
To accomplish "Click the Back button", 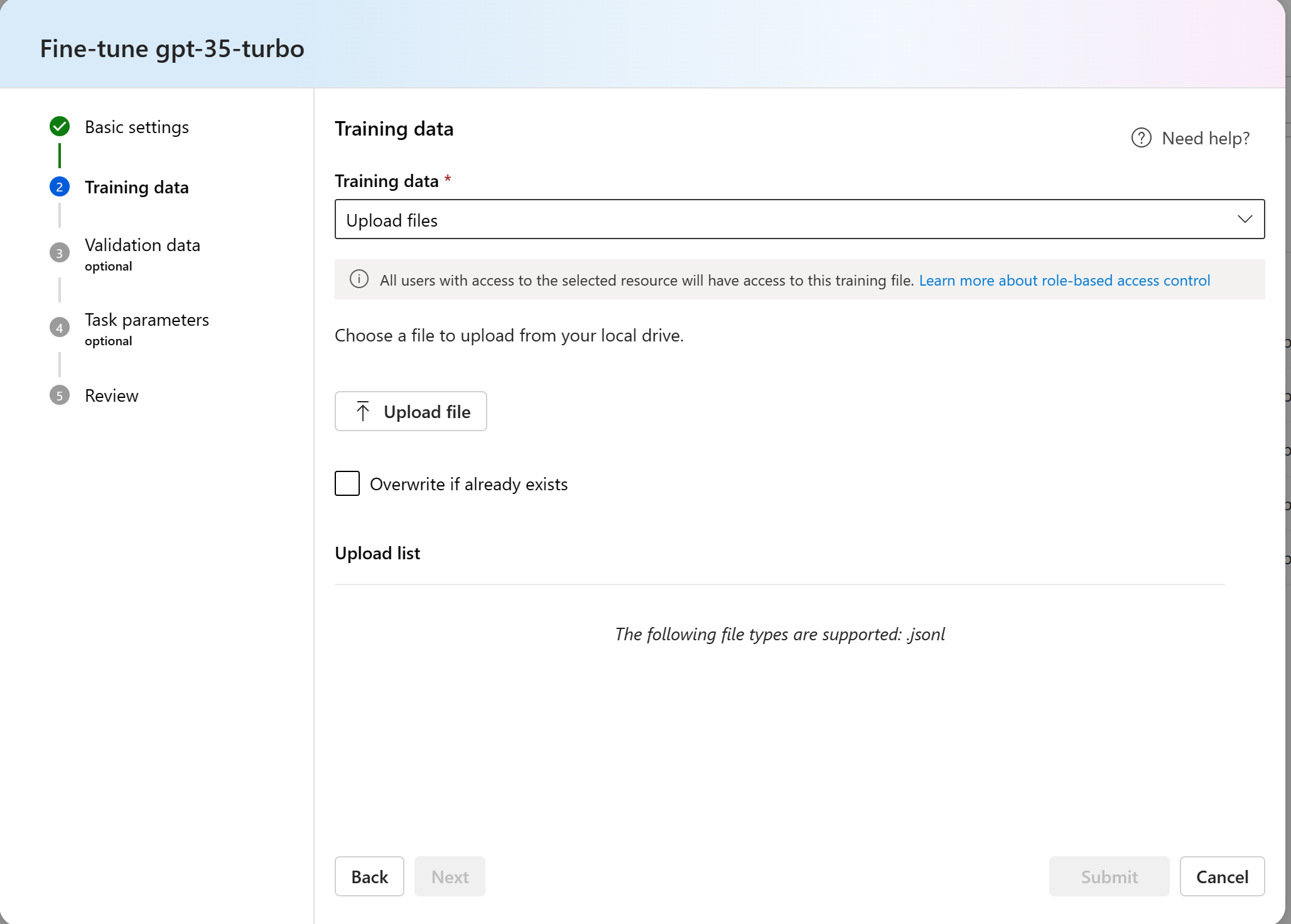I will pyautogui.click(x=369, y=876).
